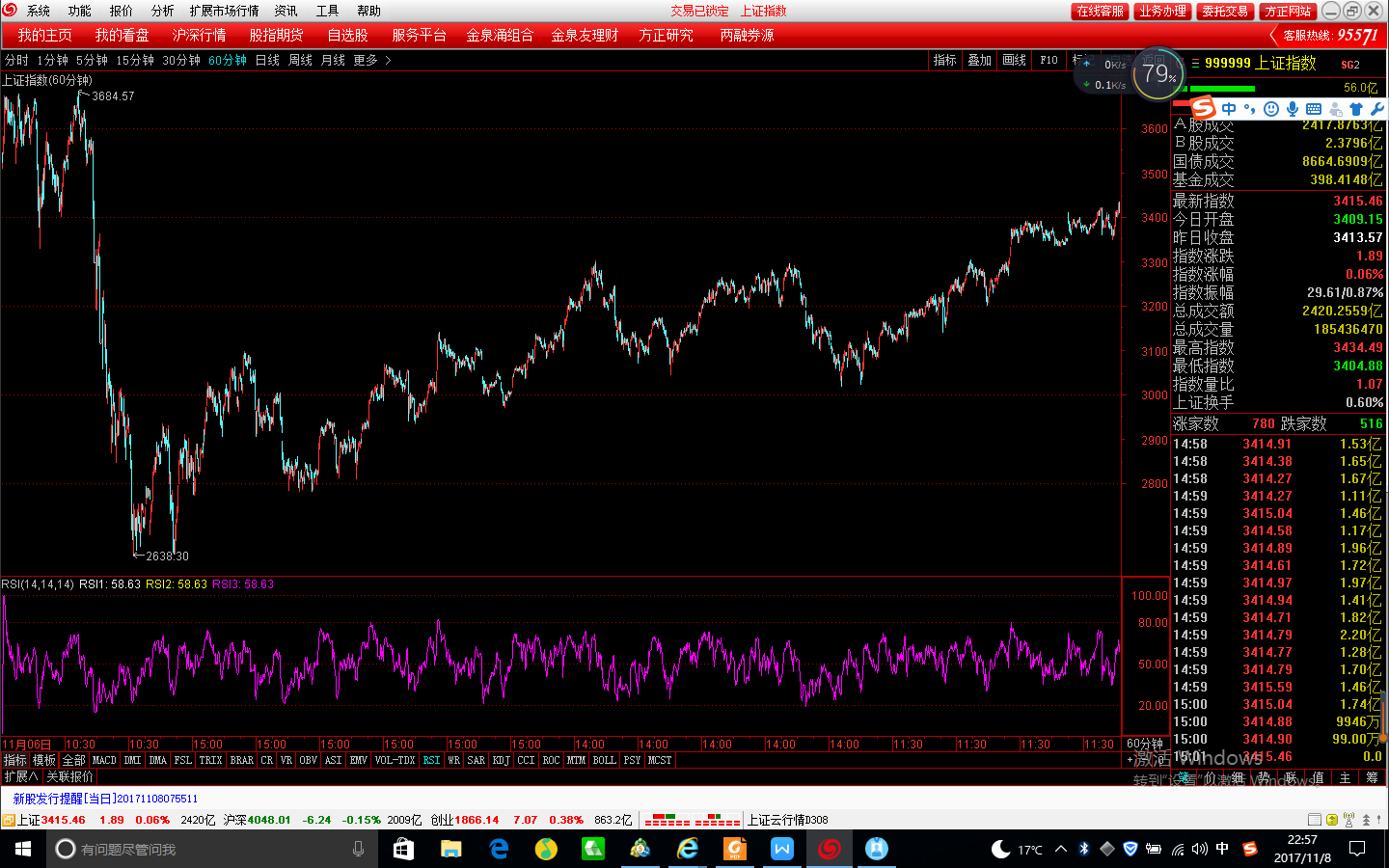
Task: Click Cortana microphone icon on taskbar
Action: 358,849
